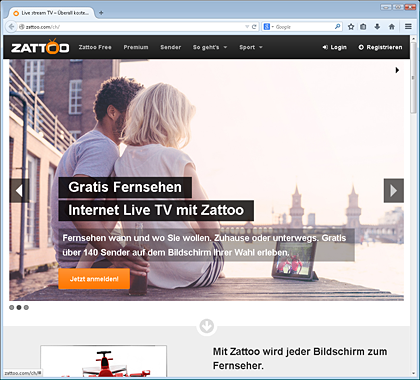
Task: Open the Premium menu item
Action: click(136, 47)
